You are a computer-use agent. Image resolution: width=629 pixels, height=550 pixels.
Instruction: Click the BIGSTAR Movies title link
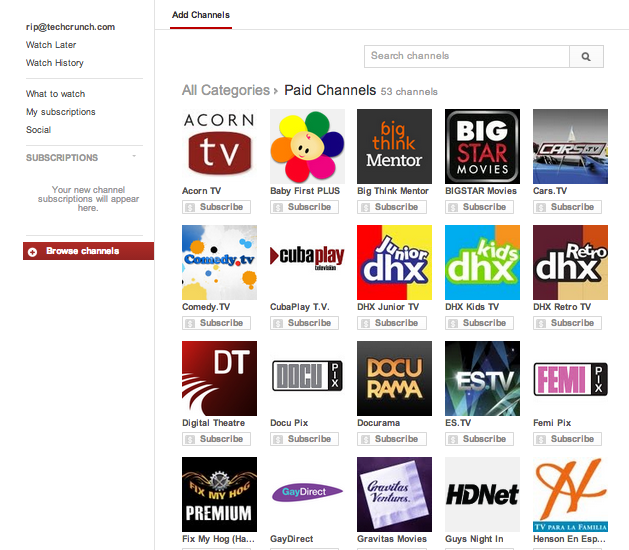click(481, 191)
